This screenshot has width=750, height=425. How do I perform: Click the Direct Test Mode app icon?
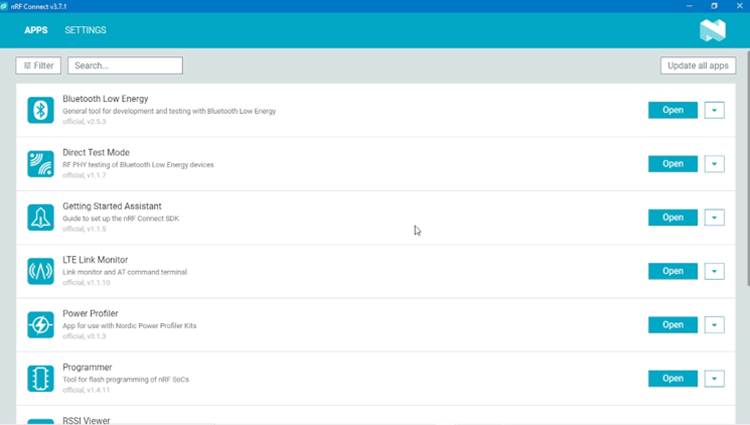[41, 163]
